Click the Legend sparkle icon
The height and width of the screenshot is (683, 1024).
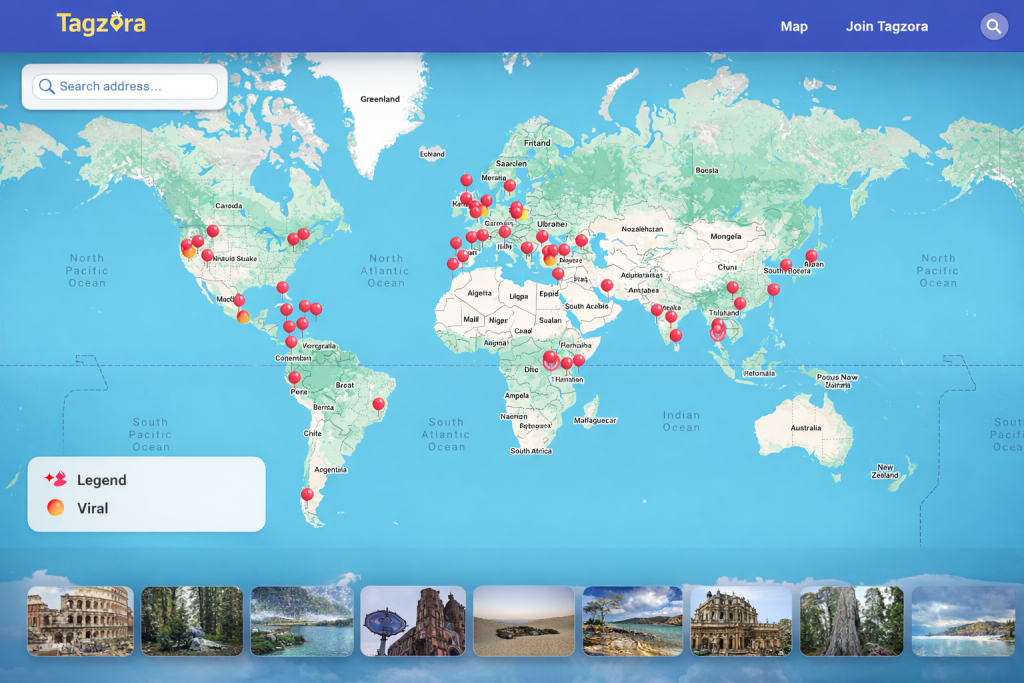55,480
